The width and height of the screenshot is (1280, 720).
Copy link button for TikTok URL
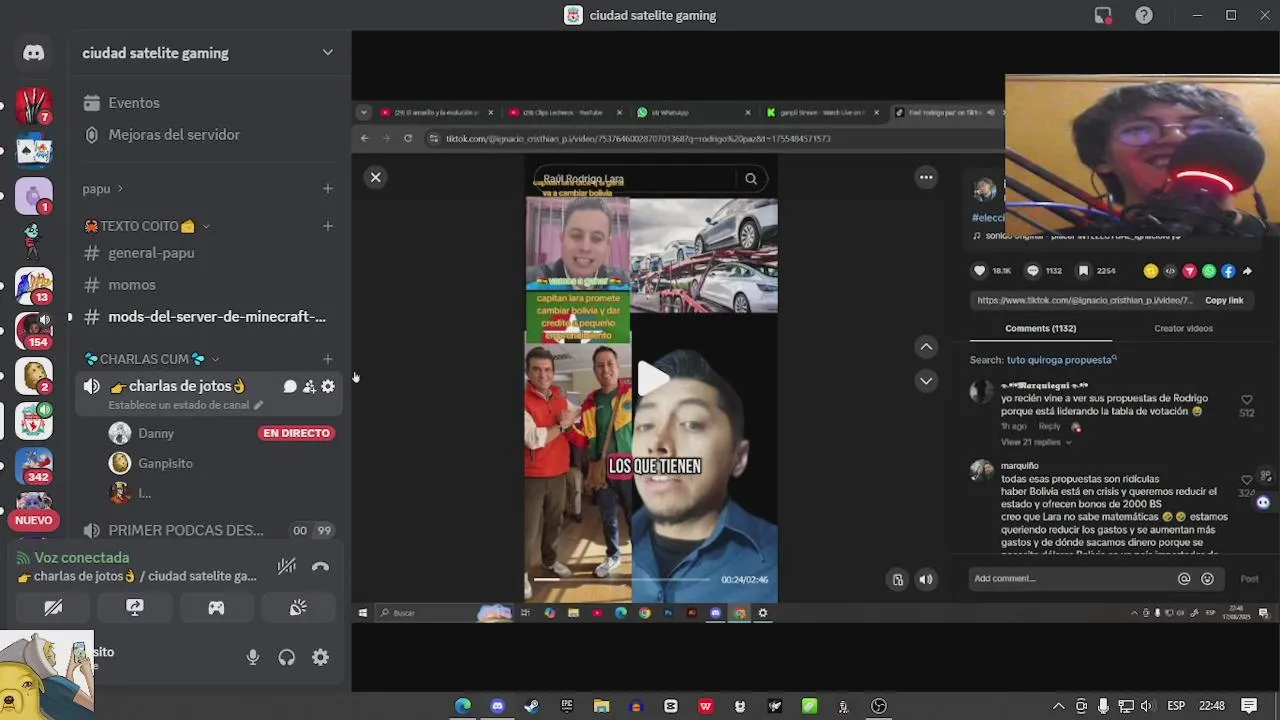tap(1224, 300)
